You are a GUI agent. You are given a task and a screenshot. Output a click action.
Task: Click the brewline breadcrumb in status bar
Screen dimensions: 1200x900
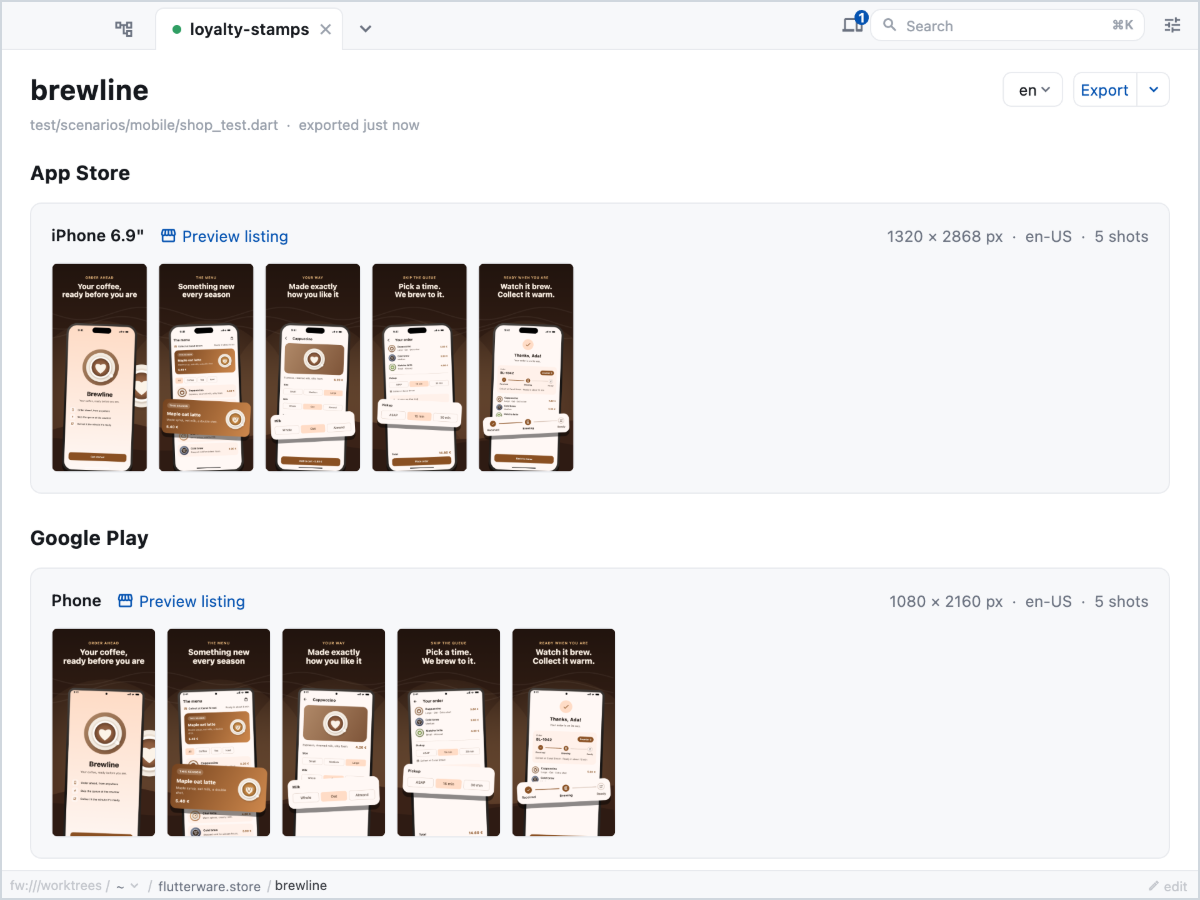point(301,886)
